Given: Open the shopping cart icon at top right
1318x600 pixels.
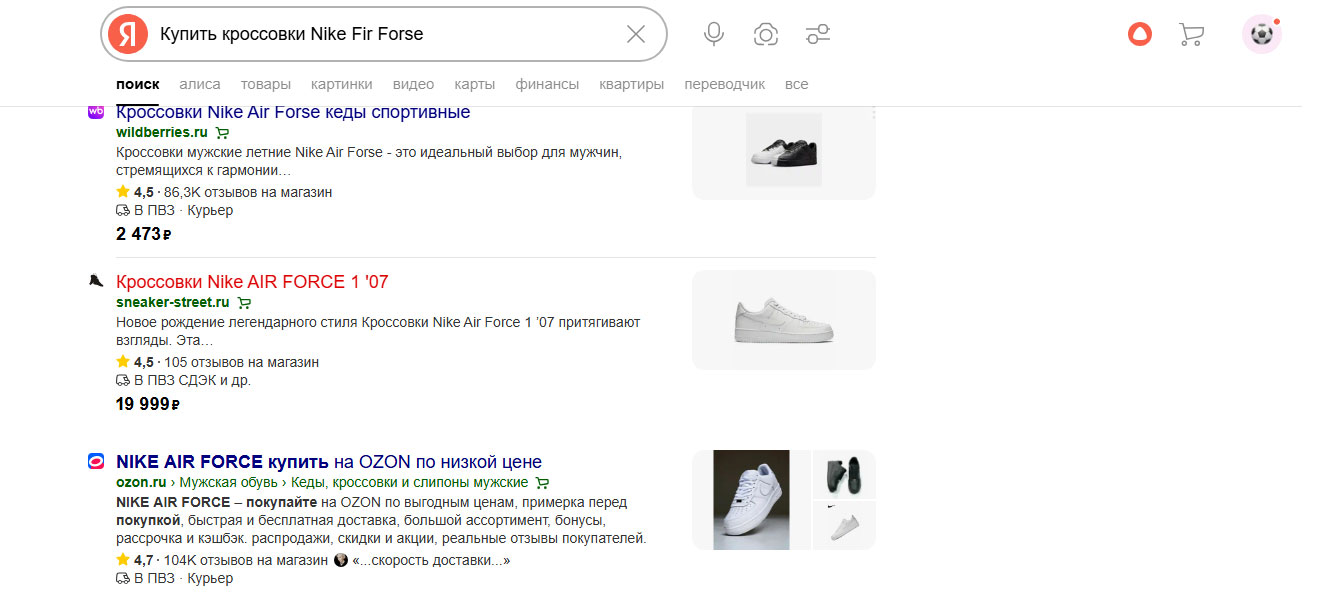Looking at the screenshot, I should (x=1191, y=35).
